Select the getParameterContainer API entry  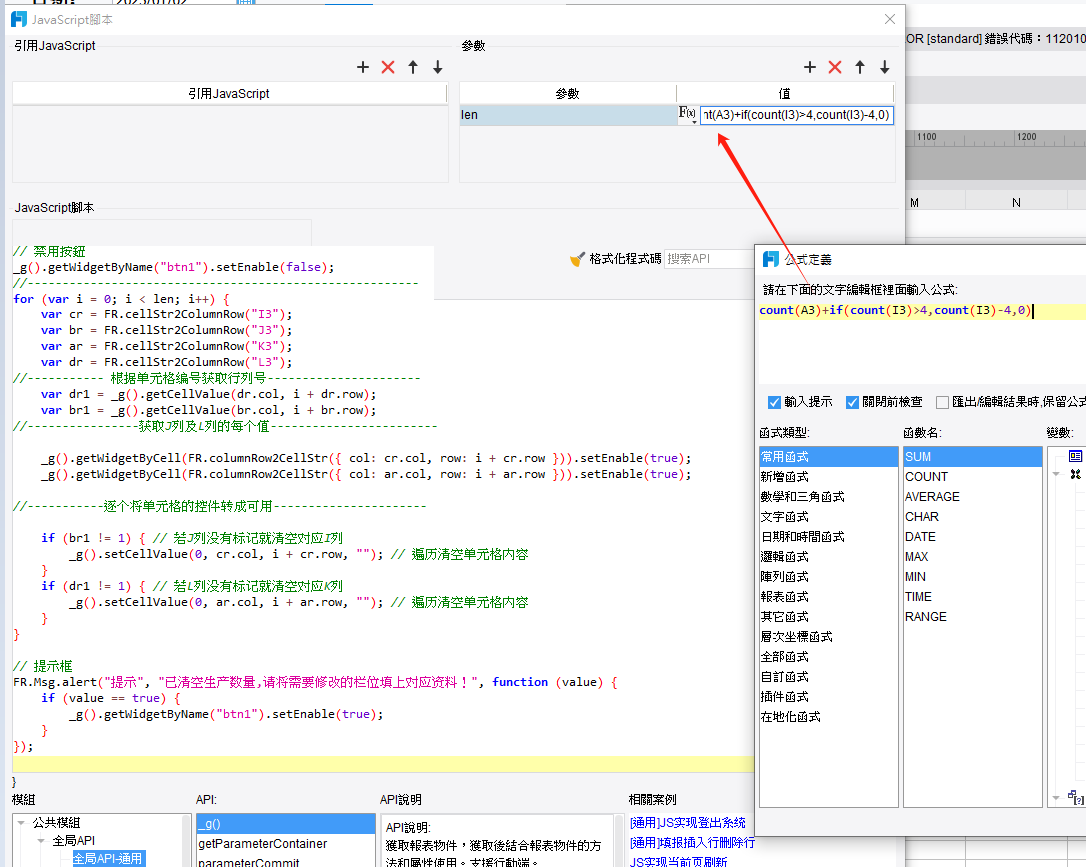click(x=285, y=843)
